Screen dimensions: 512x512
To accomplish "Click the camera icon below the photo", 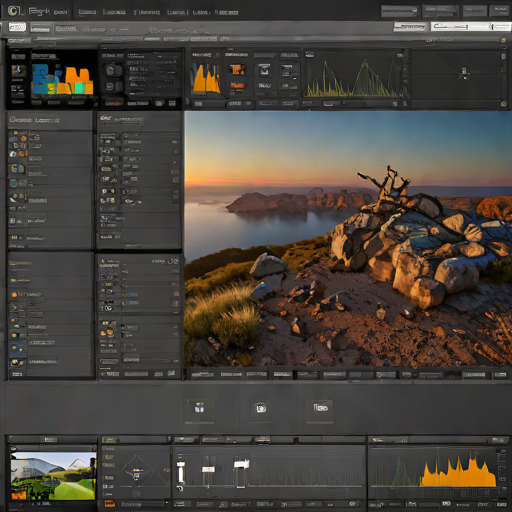I will (x=261, y=408).
